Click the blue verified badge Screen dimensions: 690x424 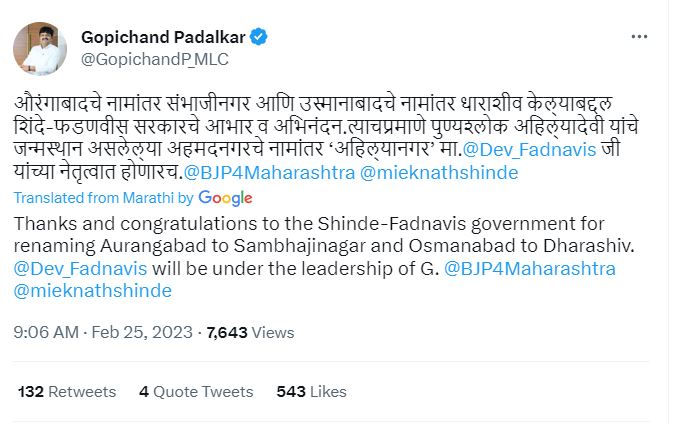[258, 38]
